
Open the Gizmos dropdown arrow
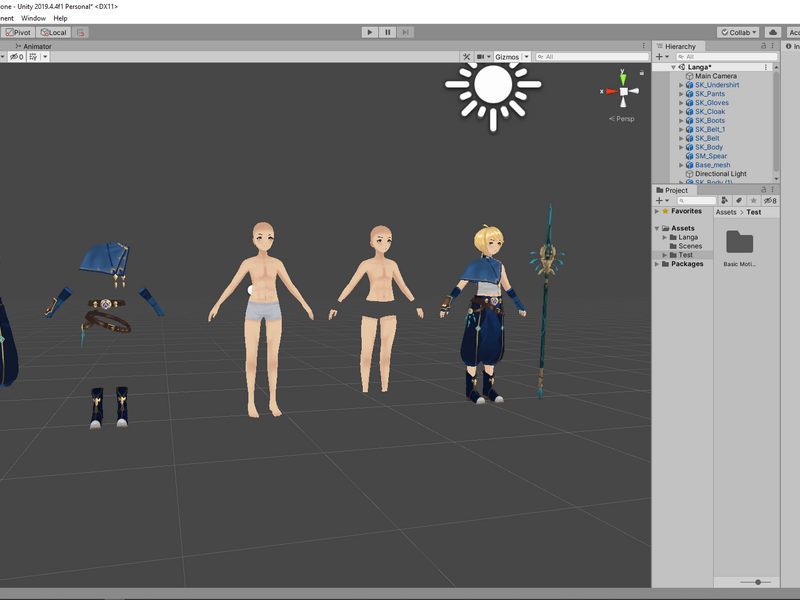click(527, 57)
